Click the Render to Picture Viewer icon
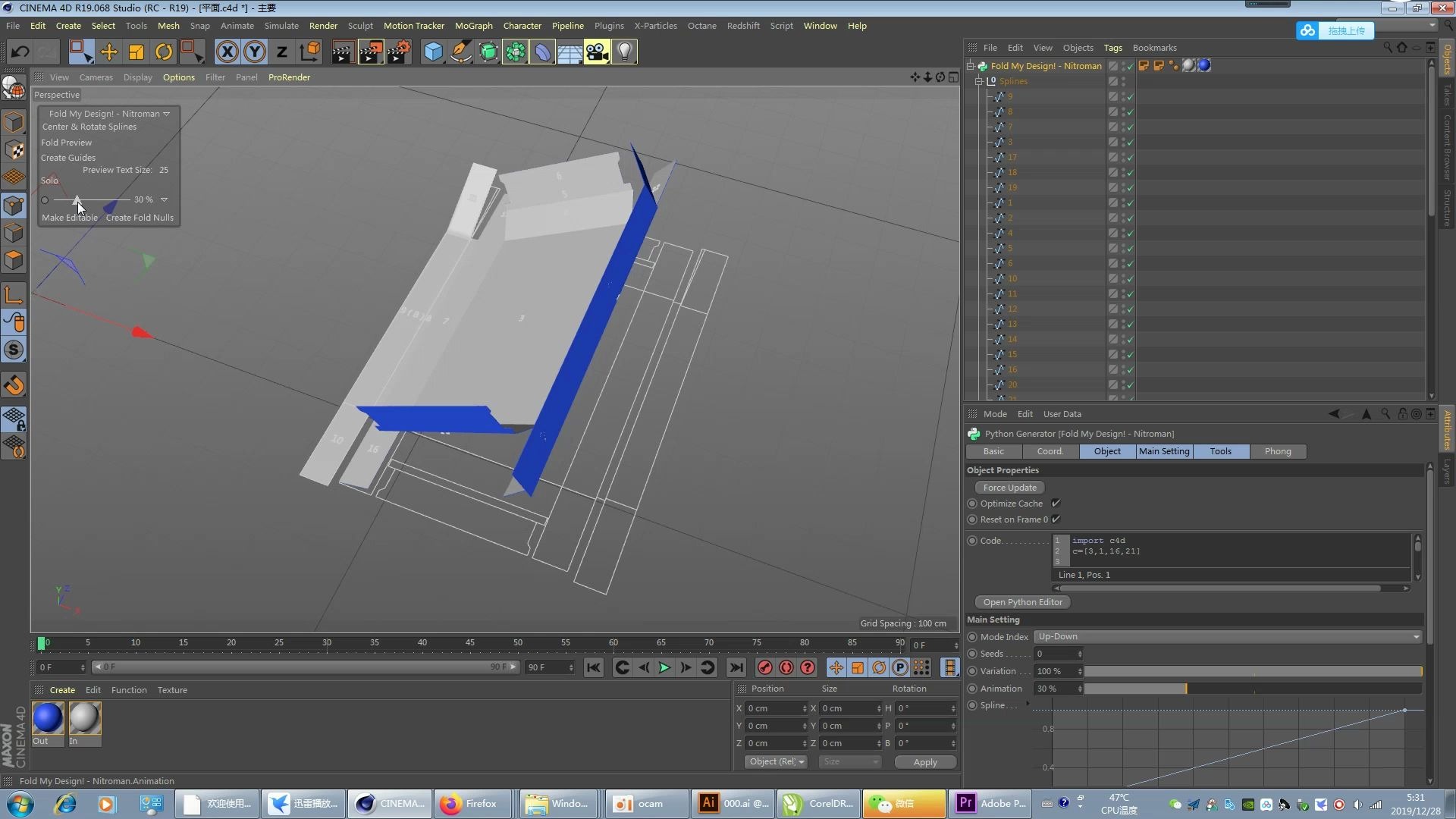Screen dimensions: 1456x819 tap(370, 52)
